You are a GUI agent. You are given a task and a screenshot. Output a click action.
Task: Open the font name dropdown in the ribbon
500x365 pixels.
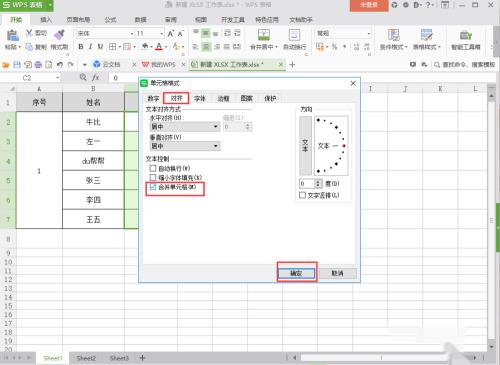pos(131,33)
